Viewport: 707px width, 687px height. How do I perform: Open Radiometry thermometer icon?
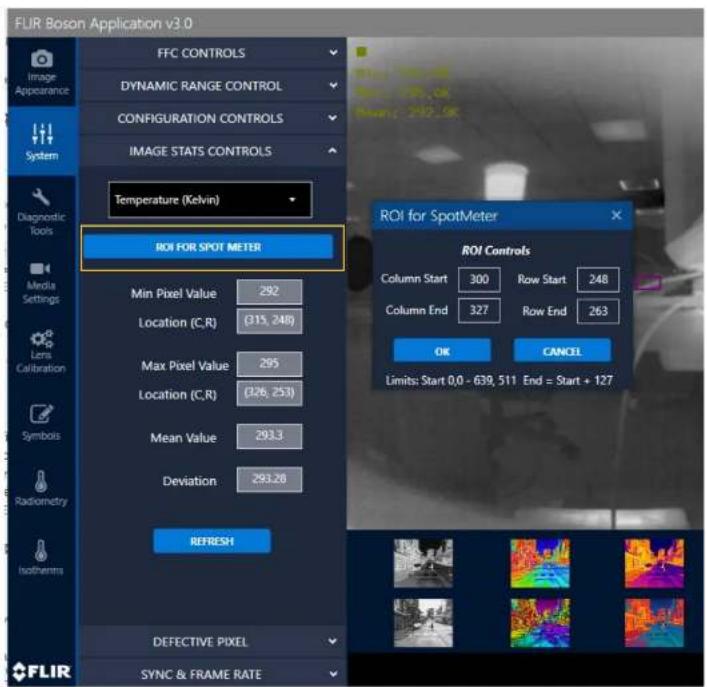coord(41,481)
